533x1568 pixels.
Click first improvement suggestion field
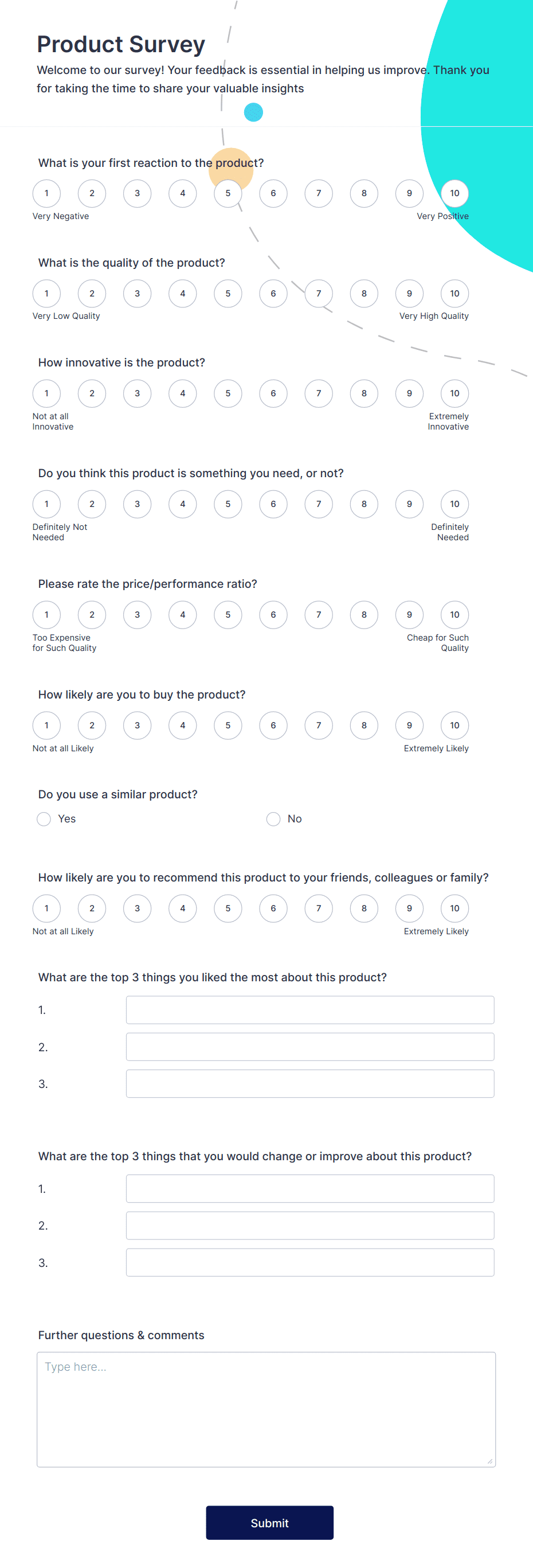point(309,1188)
